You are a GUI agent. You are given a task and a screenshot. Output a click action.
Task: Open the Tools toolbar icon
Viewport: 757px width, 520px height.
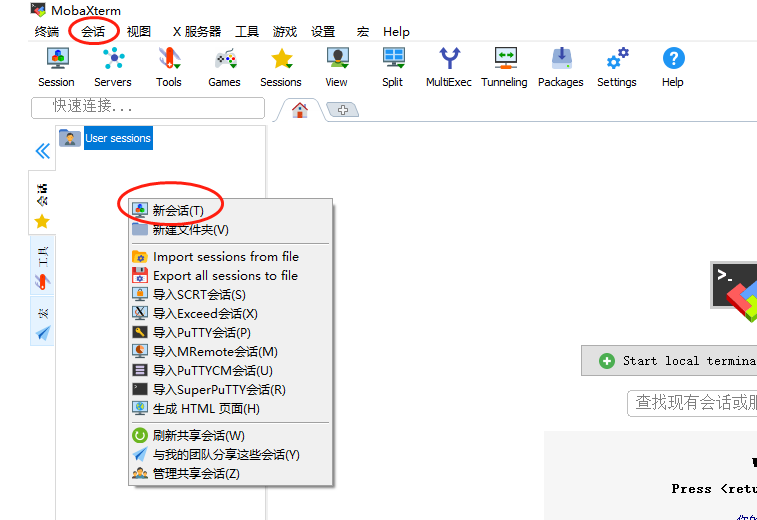(169, 67)
